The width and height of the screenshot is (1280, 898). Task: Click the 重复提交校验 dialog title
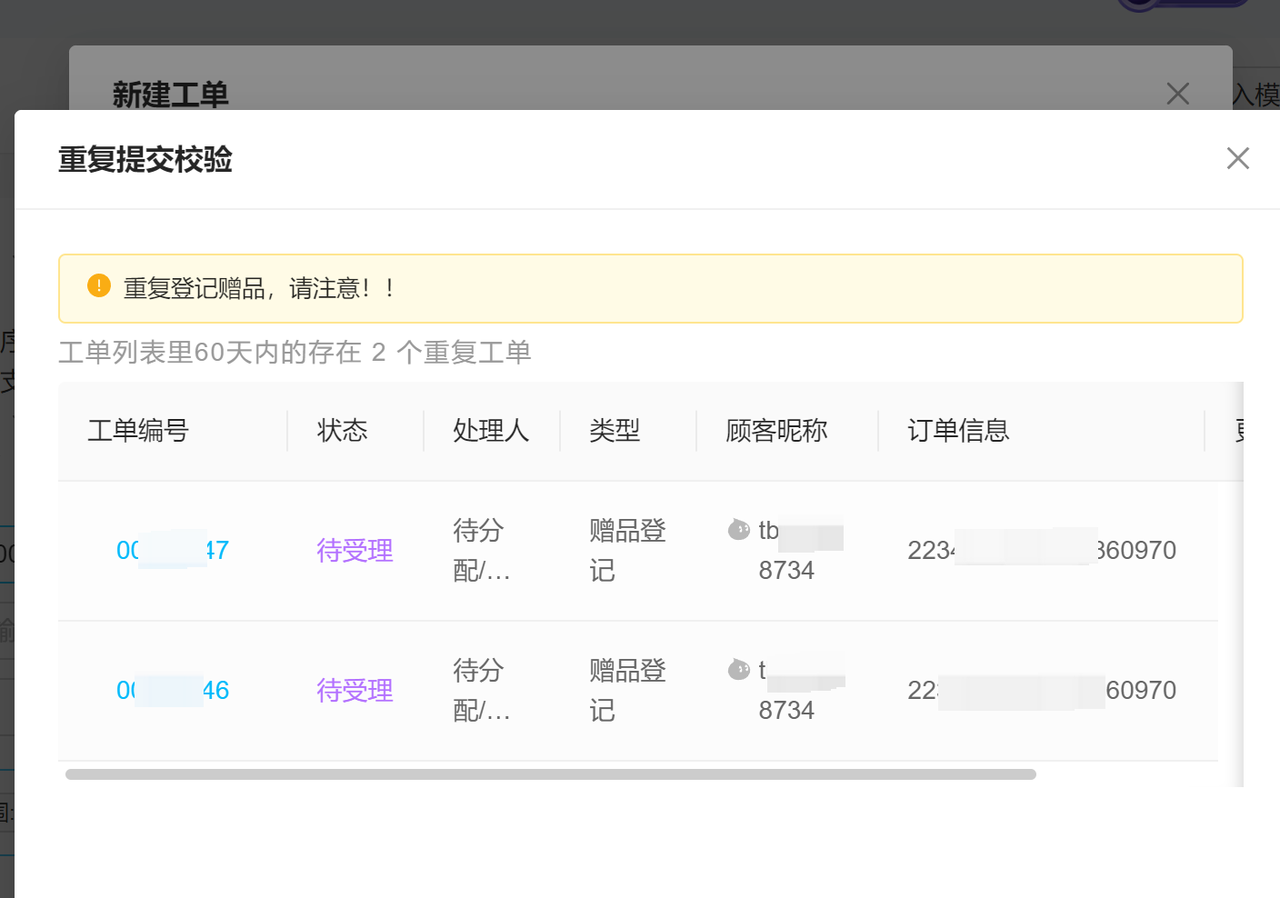145,159
